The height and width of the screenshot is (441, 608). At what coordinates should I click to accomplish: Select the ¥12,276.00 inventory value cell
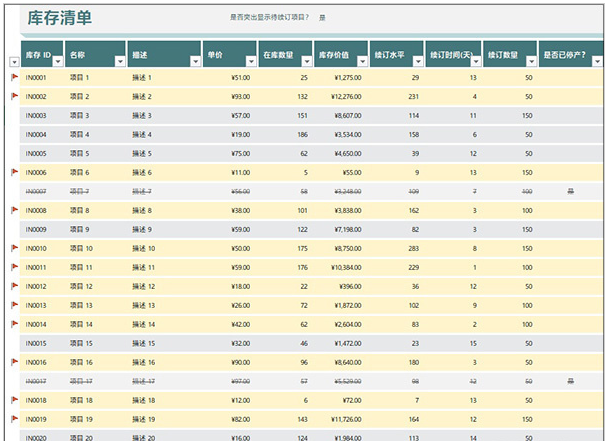(341, 96)
